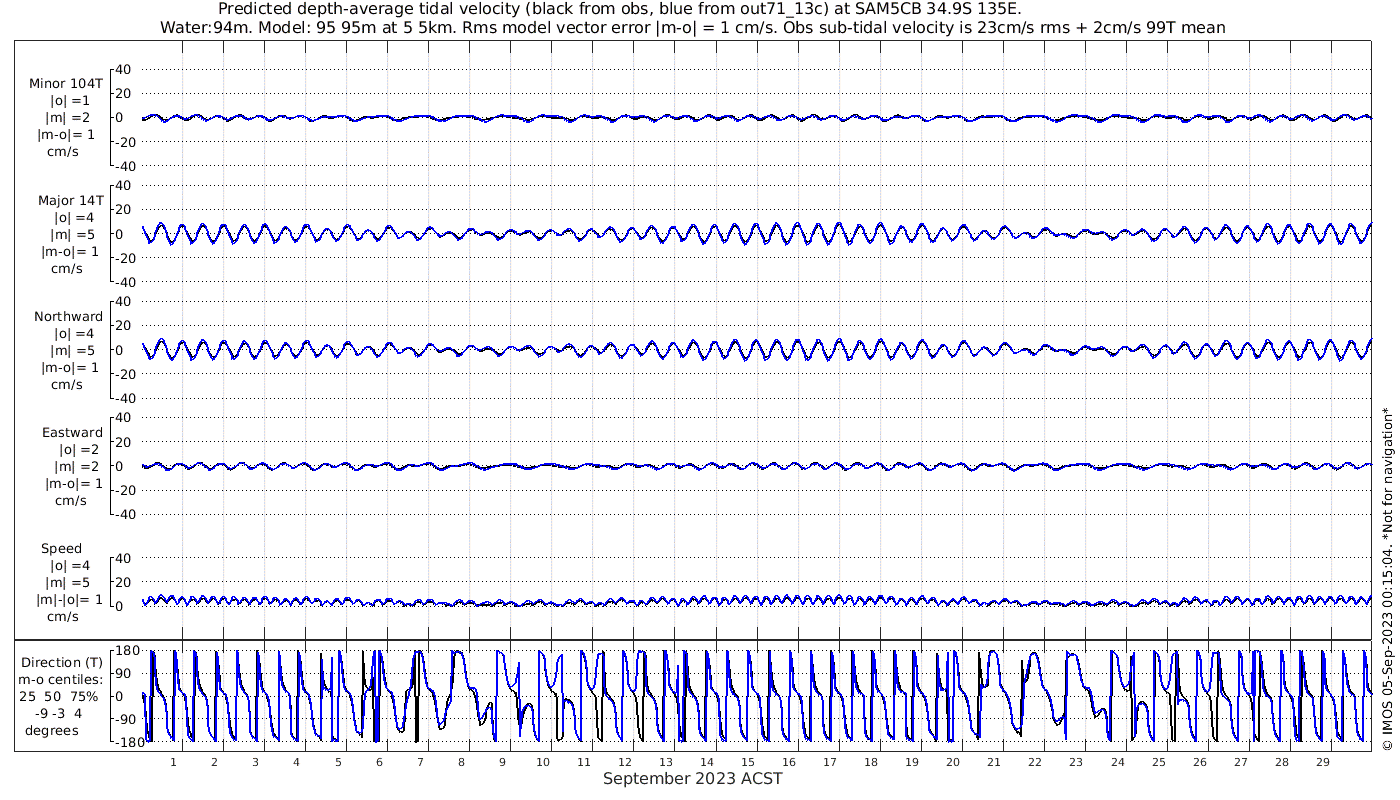
Task: Click the 40 tick on the Speed axis
Action: tap(124, 558)
